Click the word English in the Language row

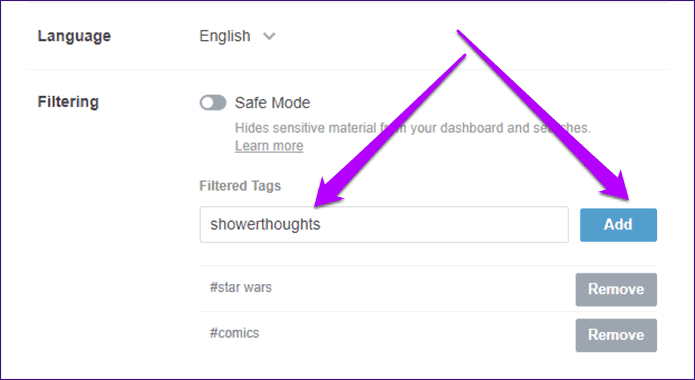coord(225,36)
